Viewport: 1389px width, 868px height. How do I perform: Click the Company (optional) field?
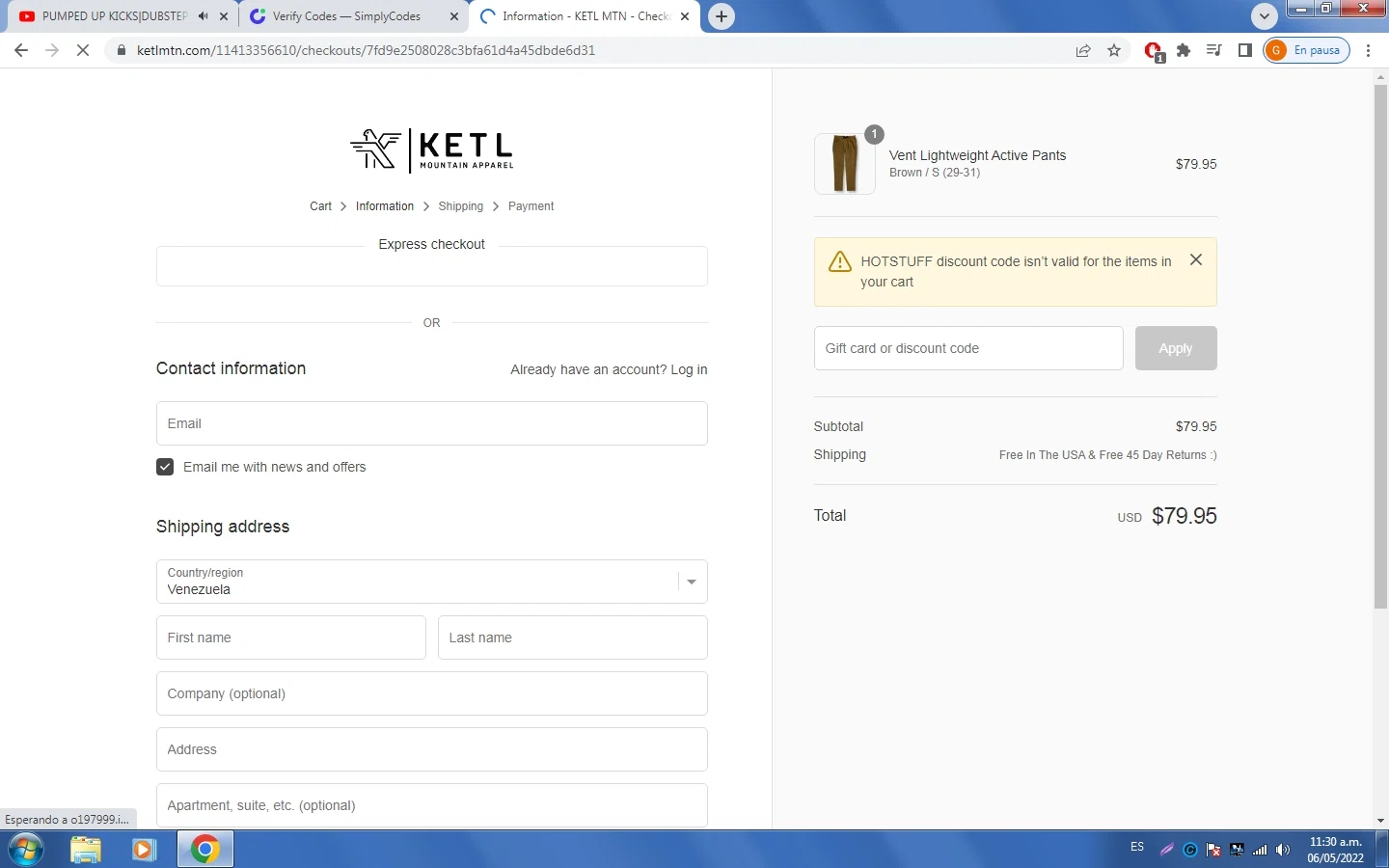431,693
